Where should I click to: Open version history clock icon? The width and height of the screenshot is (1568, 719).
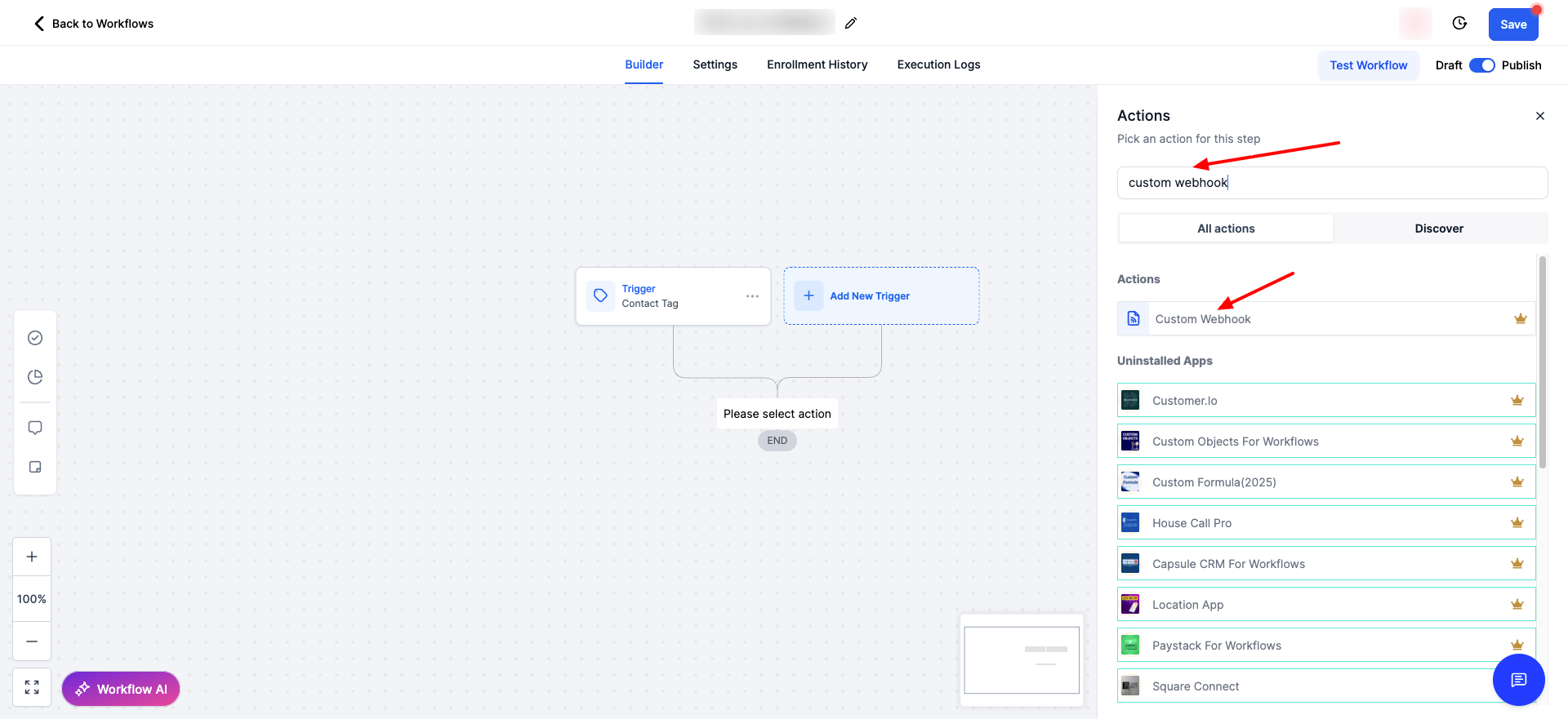coord(1459,23)
